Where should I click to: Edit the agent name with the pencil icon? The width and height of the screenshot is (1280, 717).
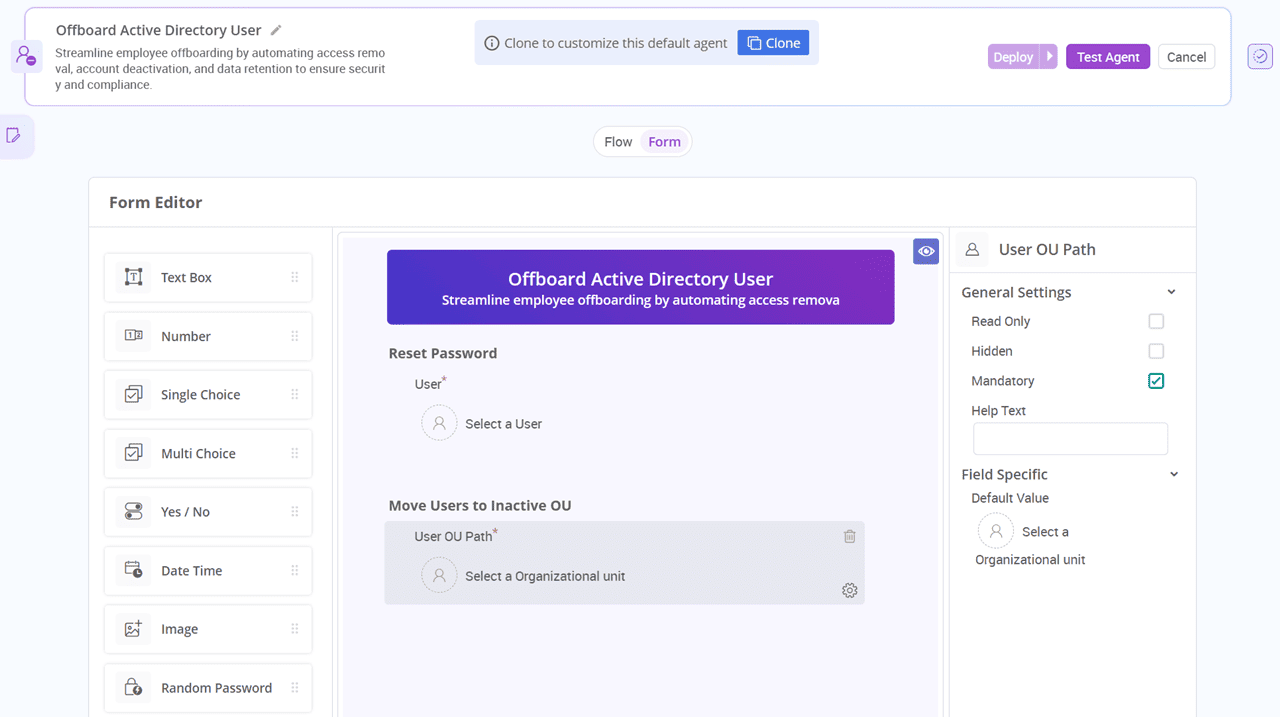tap(275, 29)
